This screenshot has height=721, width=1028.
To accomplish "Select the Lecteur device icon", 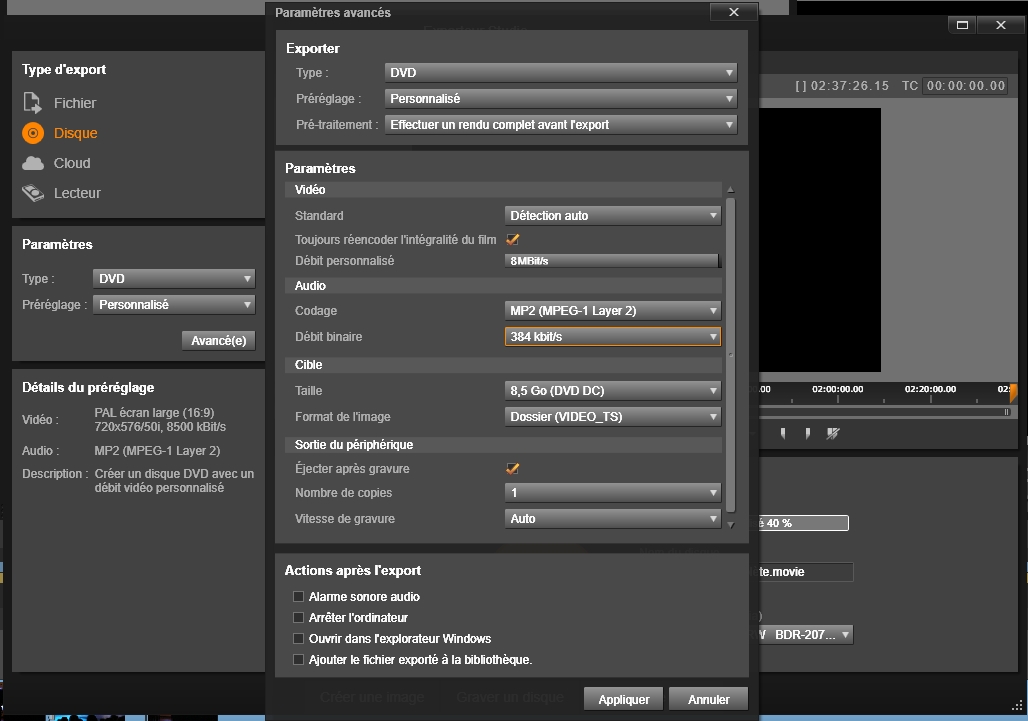I will [33, 193].
